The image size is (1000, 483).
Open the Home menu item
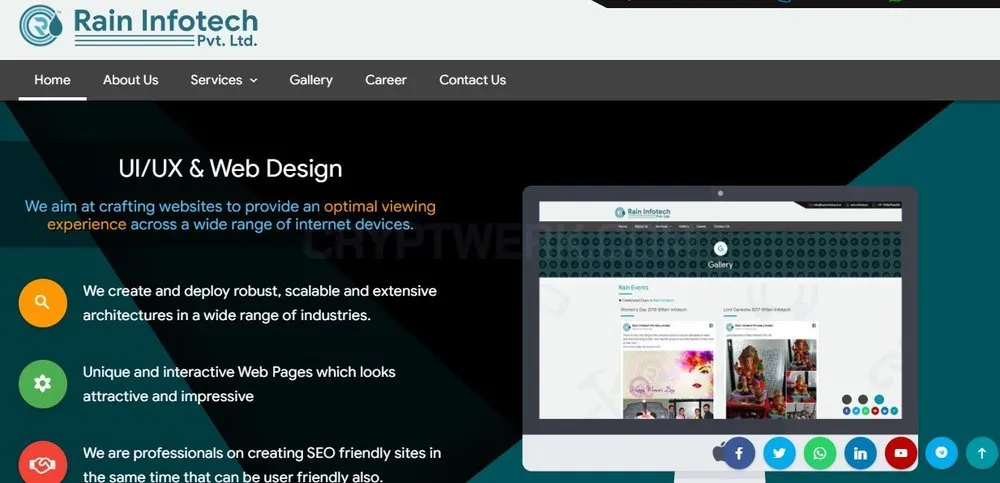[52, 80]
